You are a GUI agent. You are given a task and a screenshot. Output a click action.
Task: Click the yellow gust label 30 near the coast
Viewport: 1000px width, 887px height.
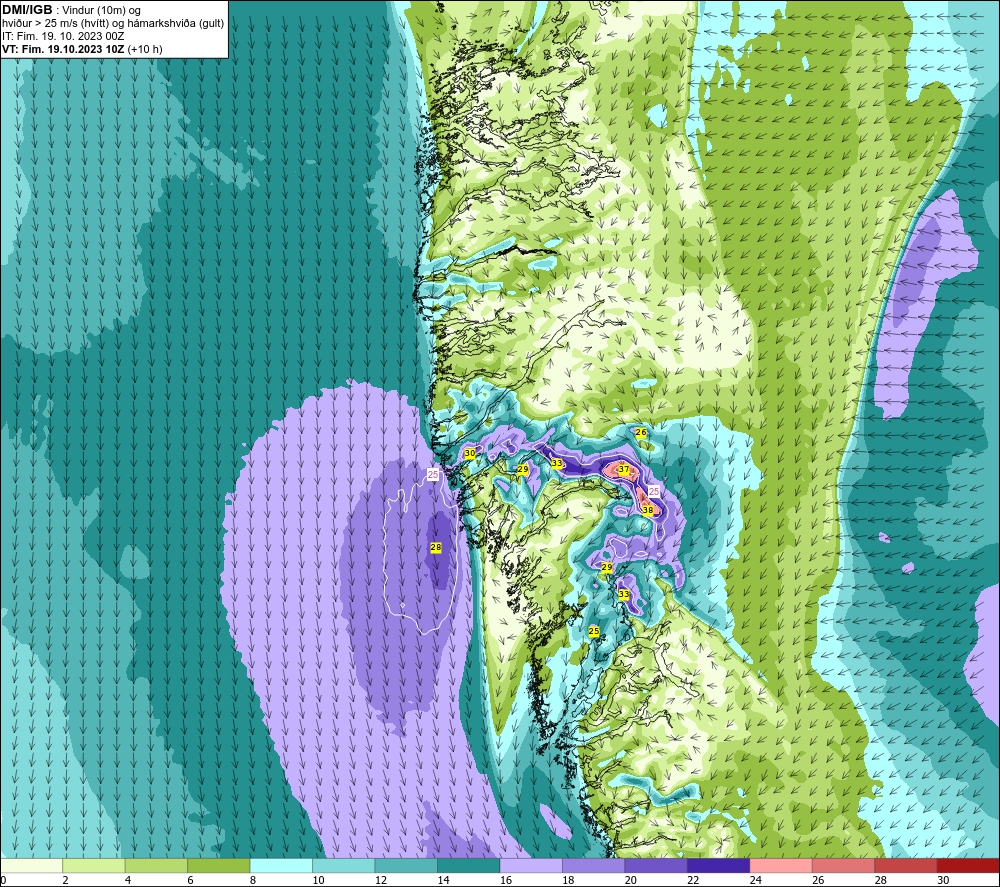tap(469, 453)
